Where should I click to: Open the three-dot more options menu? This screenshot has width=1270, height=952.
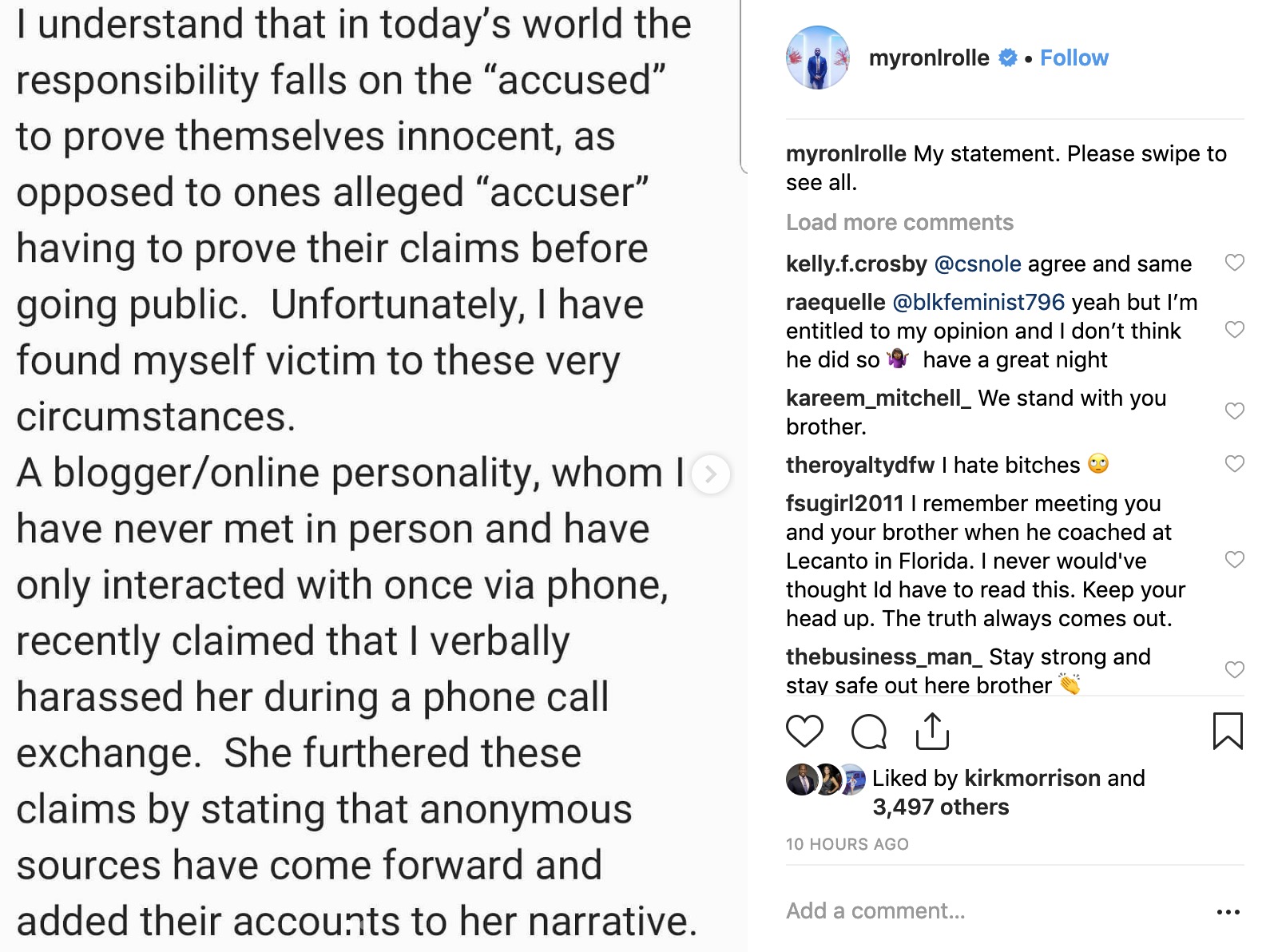1228,911
